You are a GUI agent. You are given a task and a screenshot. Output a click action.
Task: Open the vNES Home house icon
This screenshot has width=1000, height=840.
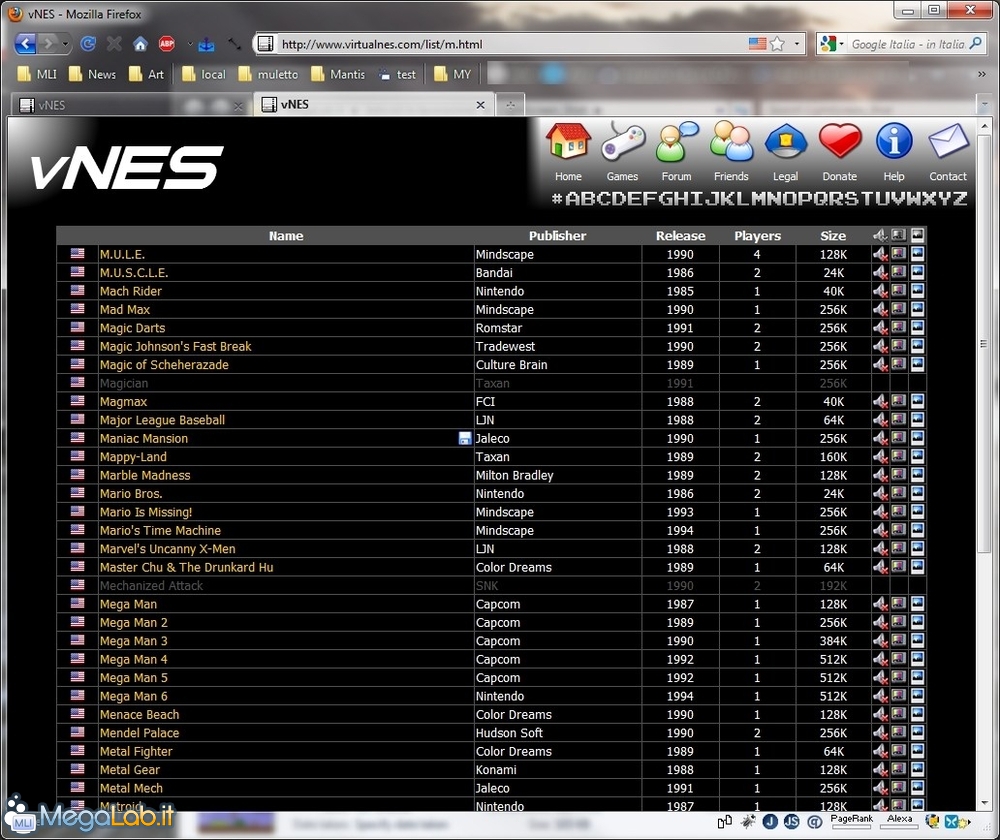tap(568, 141)
